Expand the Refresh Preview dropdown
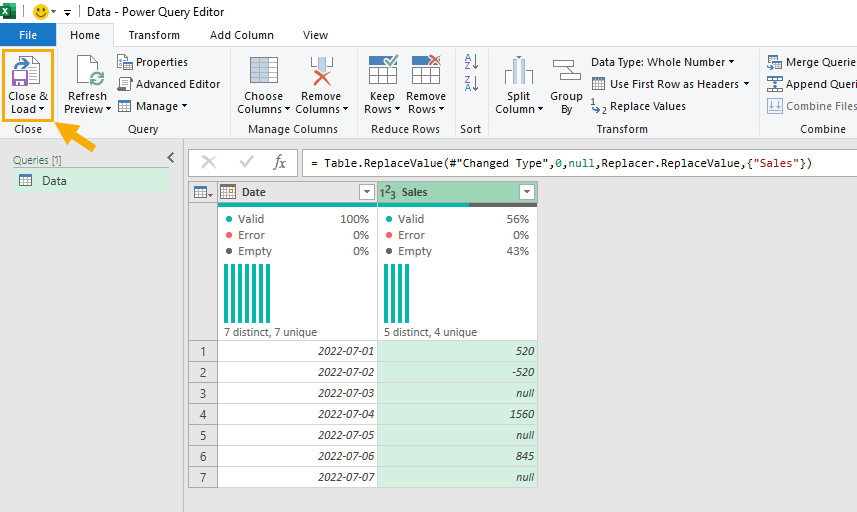The height and width of the screenshot is (512, 857). 108,109
